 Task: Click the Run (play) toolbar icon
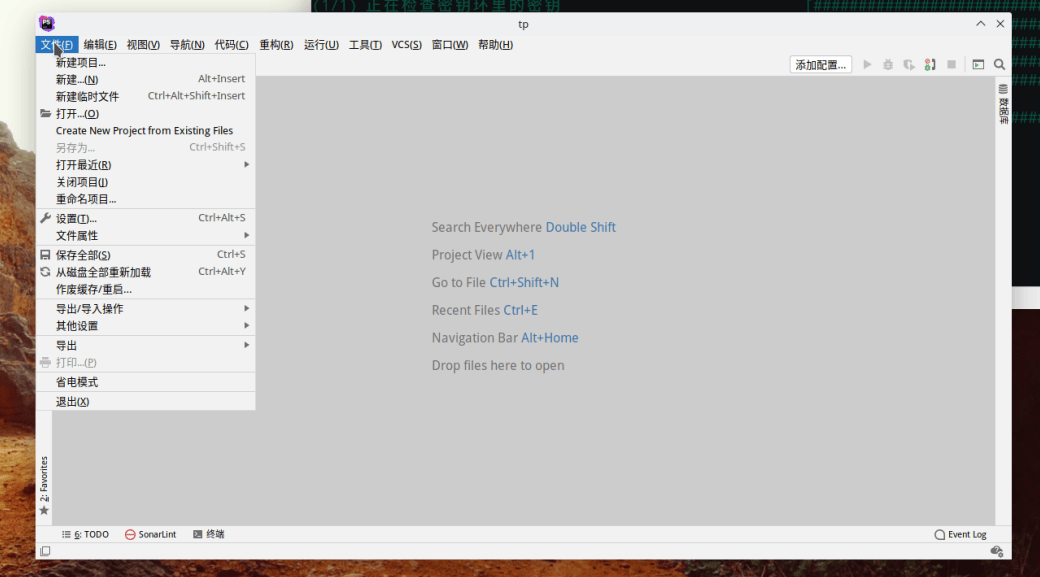point(867,65)
